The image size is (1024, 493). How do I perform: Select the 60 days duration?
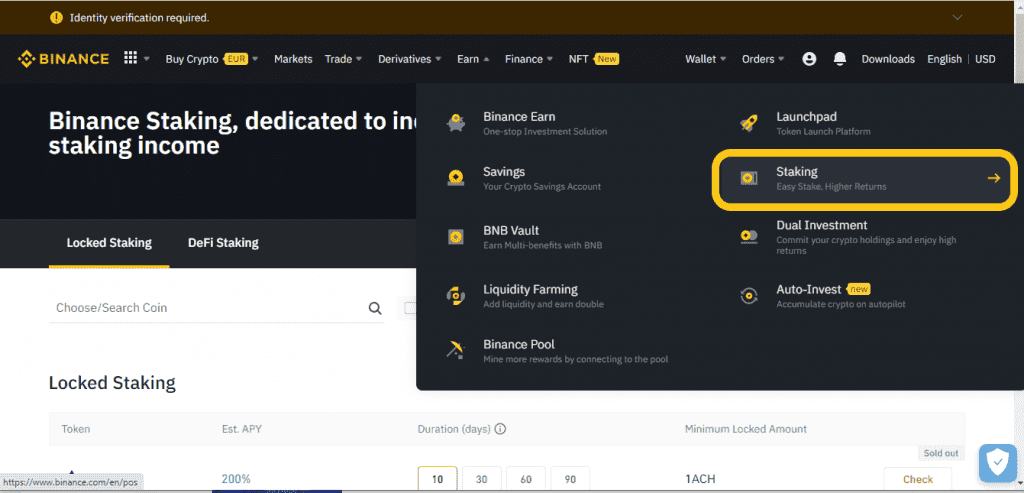(526, 479)
